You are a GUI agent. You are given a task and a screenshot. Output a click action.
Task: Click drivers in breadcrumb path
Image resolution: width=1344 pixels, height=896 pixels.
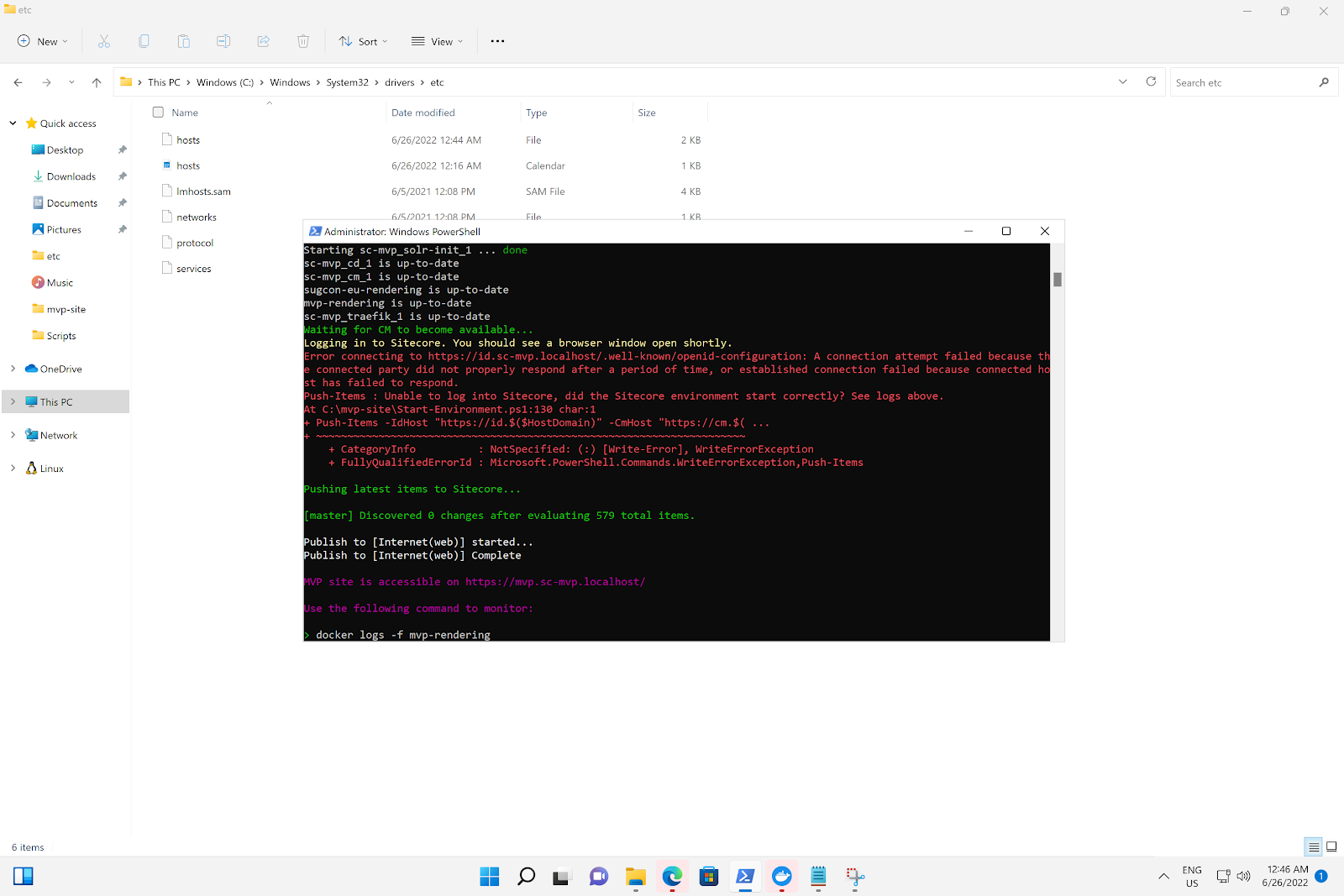click(400, 82)
